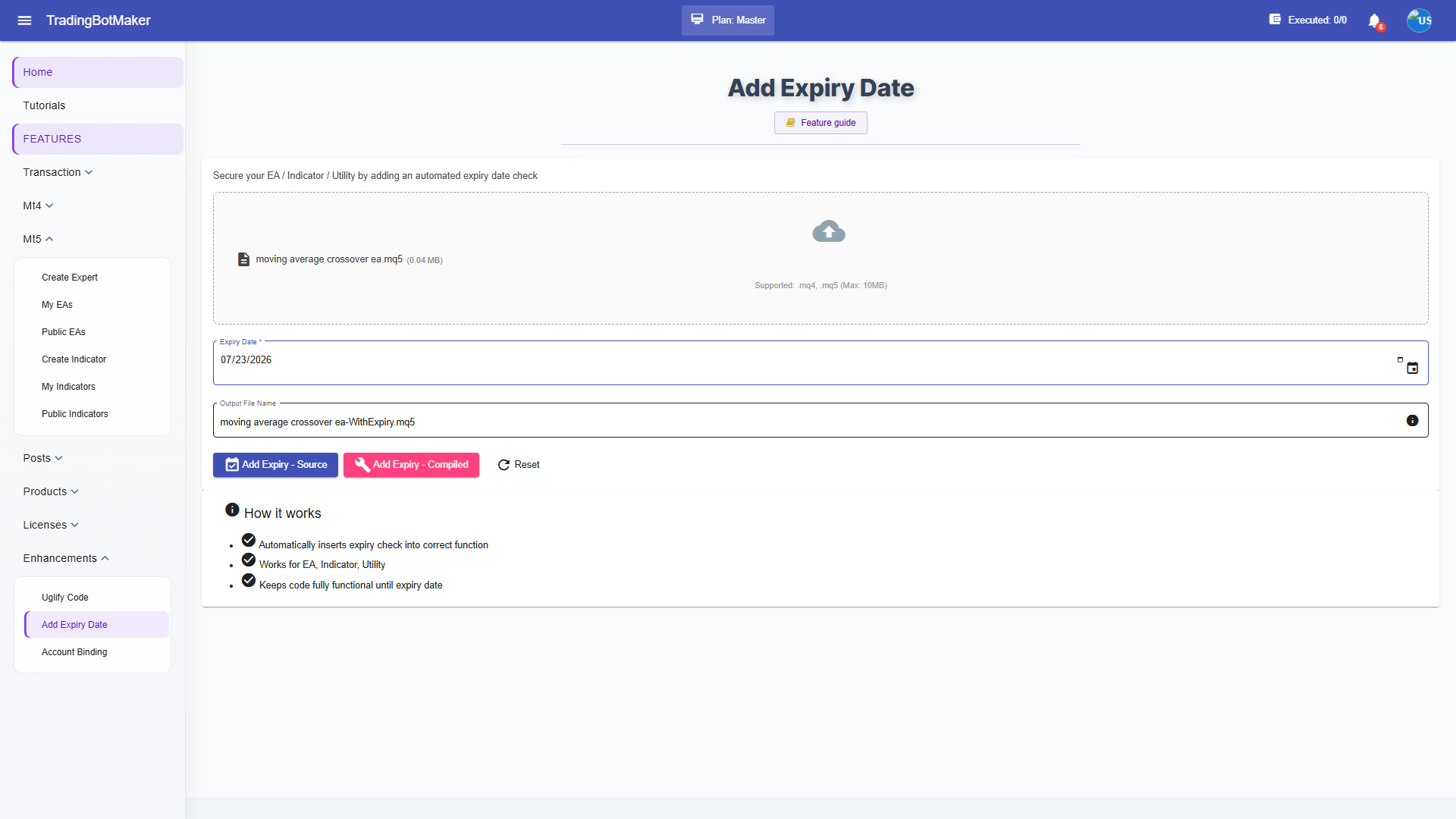Open the US user avatar menu
Image resolution: width=1456 pixels, height=819 pixels.
click(x=1420, y=20)
